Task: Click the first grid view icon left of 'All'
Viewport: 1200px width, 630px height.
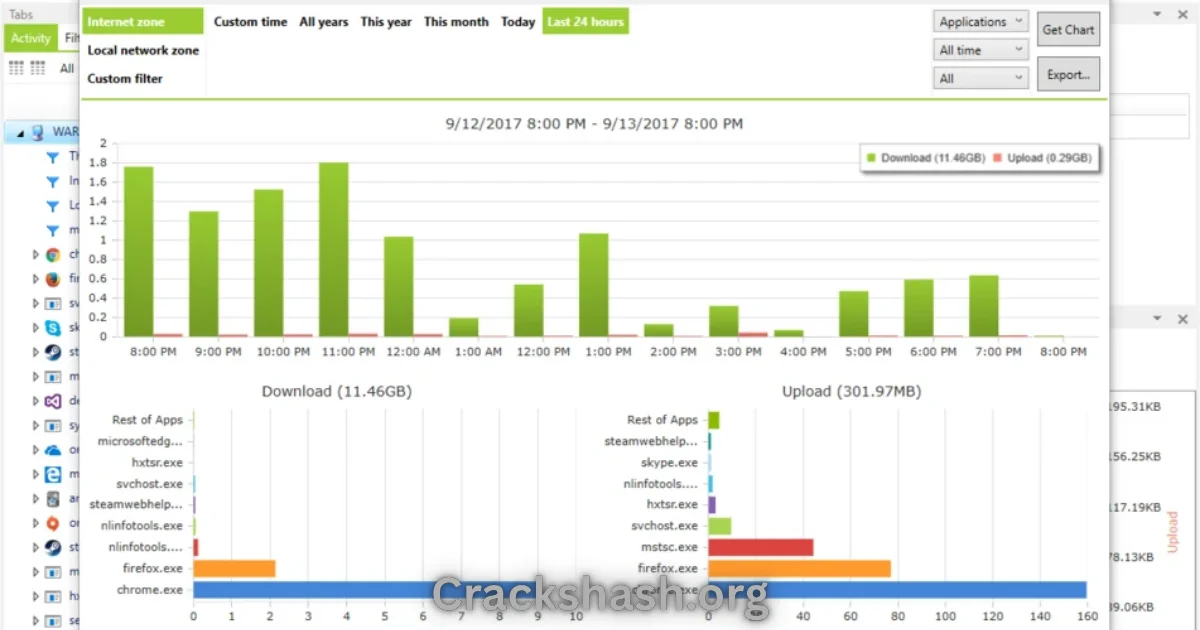Action: [x=16, y=68]
